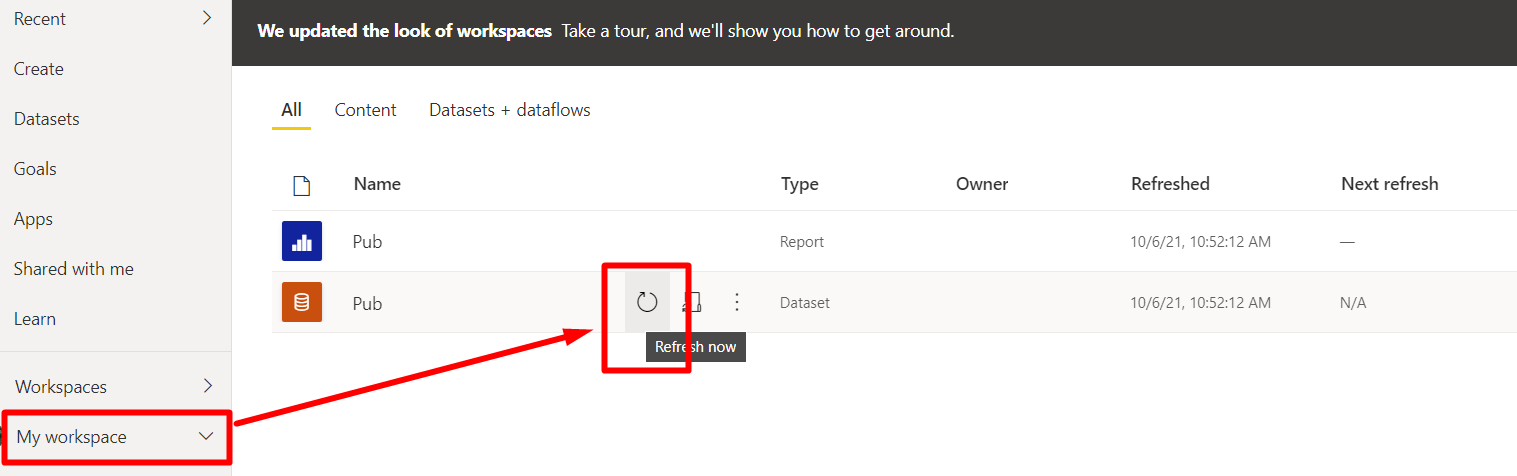Image resolution: width=1517 pixels, height=476 pixels.
Task: Expand the Recent menu chevron
Action: tap(207, 17)
